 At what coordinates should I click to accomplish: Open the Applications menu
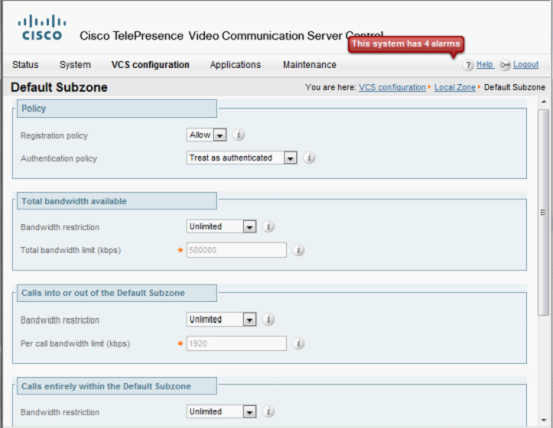[x=236, y=65]
